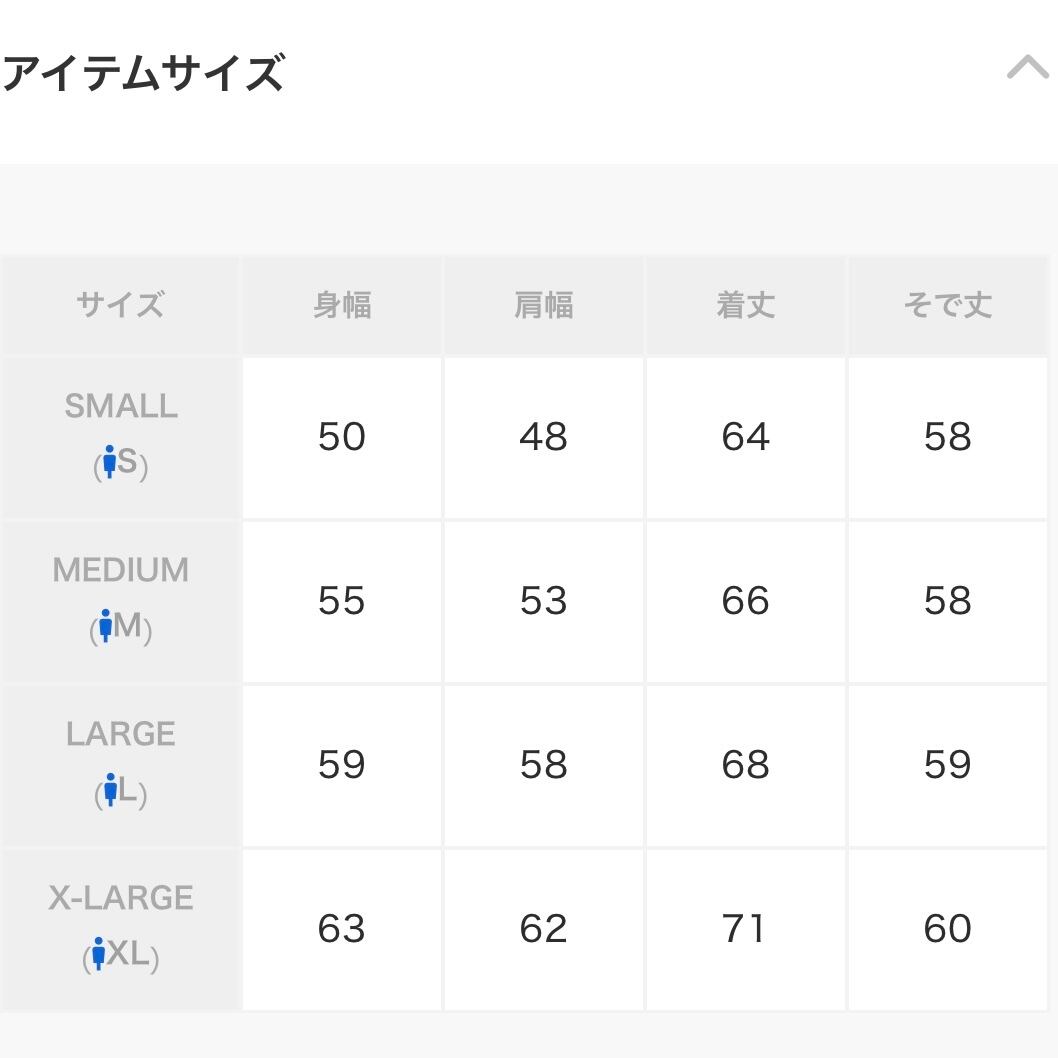Click the blue person icon beside S
Viewport: 1058px width, 1058px height.
pos(109,462)
